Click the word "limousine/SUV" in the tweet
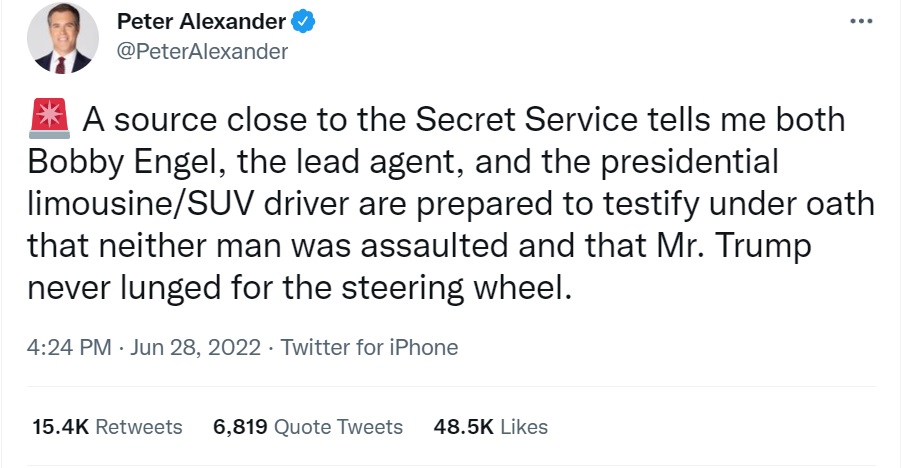 click(148, 205)
